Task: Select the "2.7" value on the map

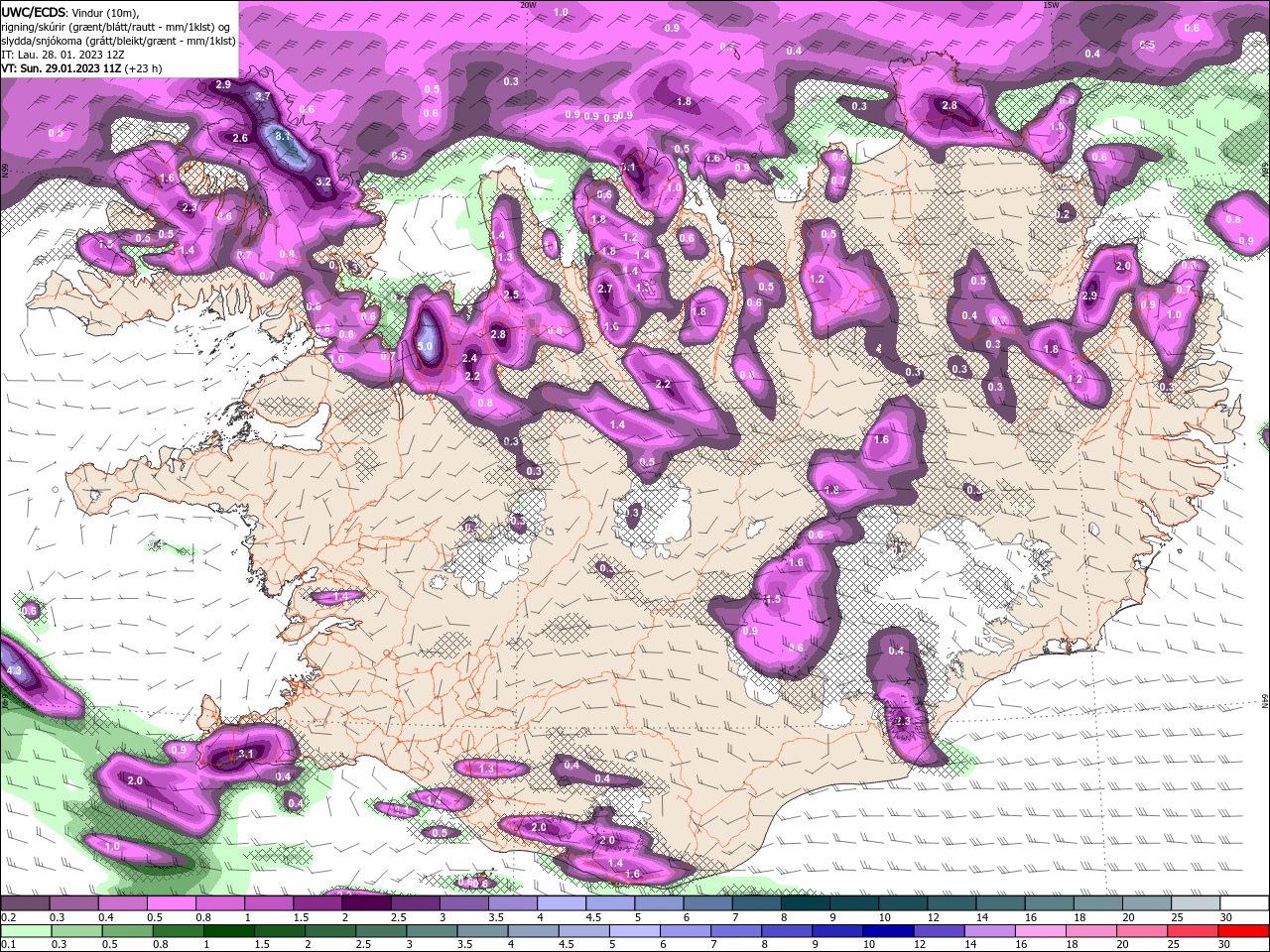Action: [x=605, y=289]
